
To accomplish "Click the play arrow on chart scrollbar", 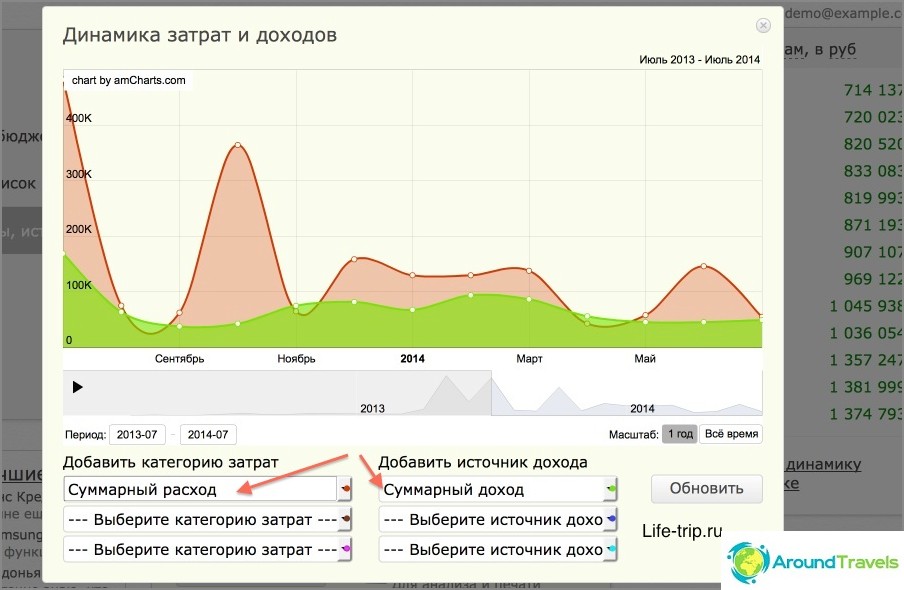I will (77, 387).
